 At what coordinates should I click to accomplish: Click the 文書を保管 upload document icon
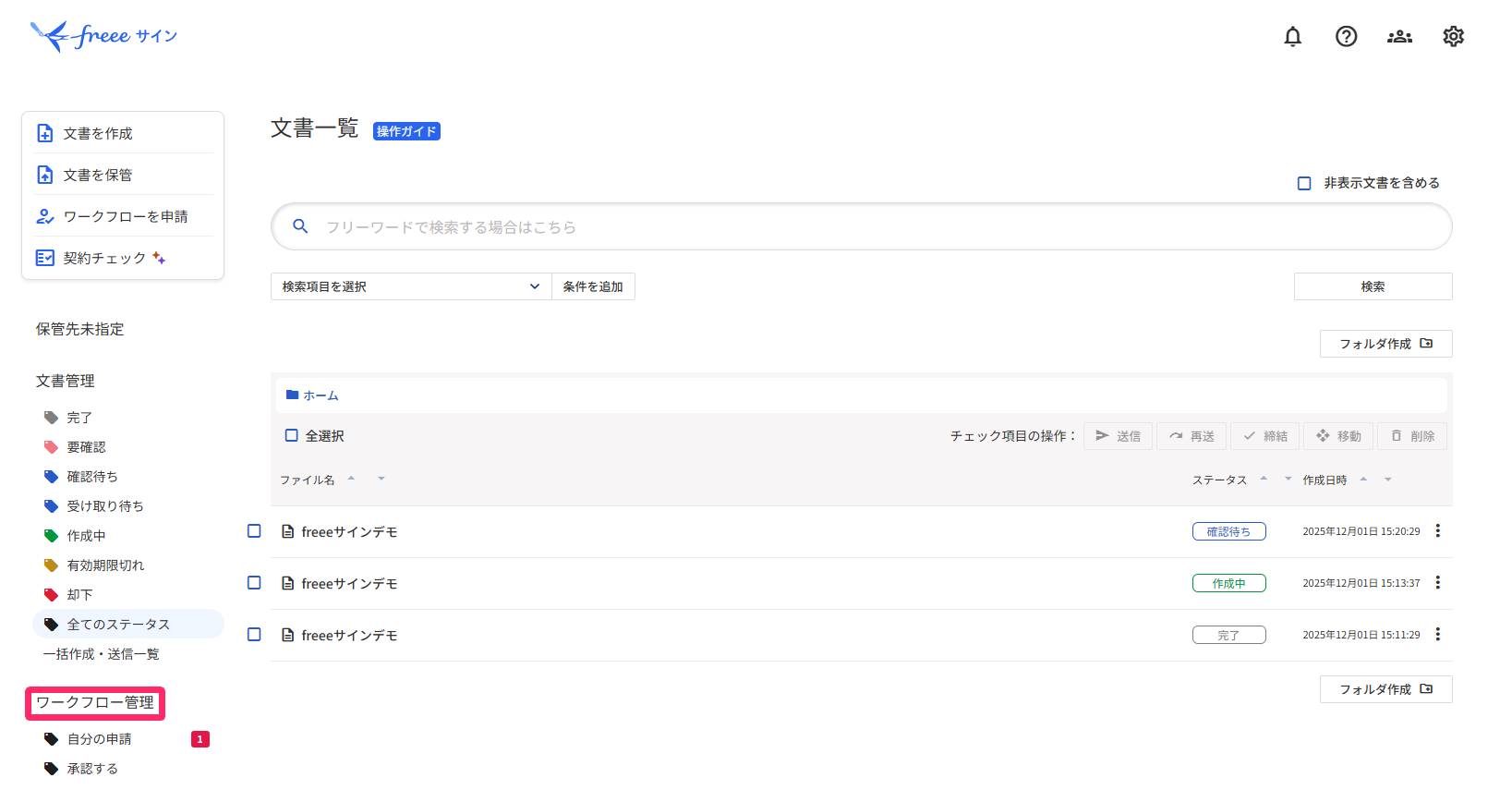(x=44, y=175)
